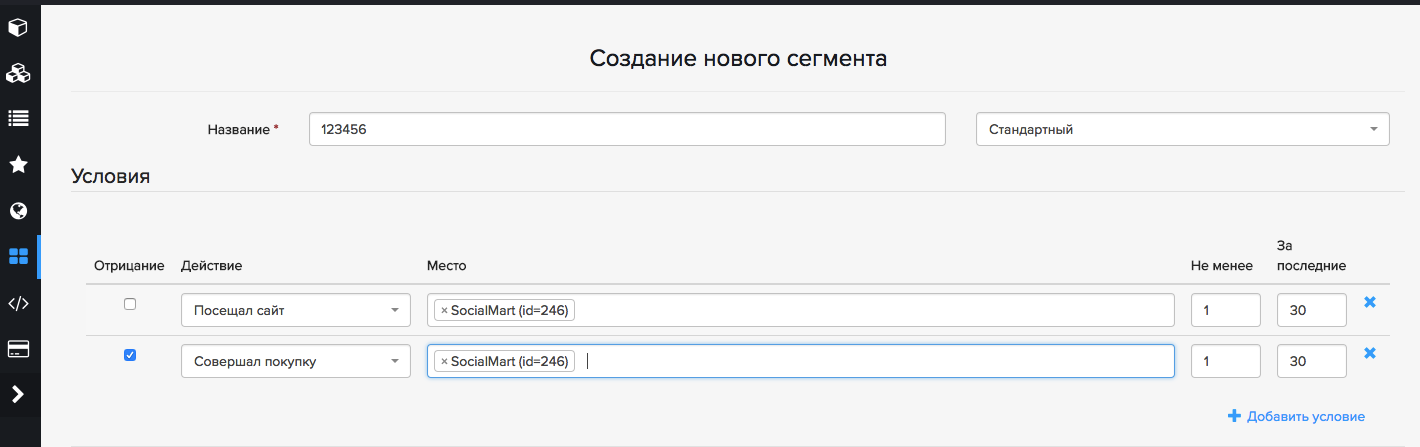Click the single cube icon in sidebar
Viewport: 1420px width, 447px height.
click(x=18, y=27)
